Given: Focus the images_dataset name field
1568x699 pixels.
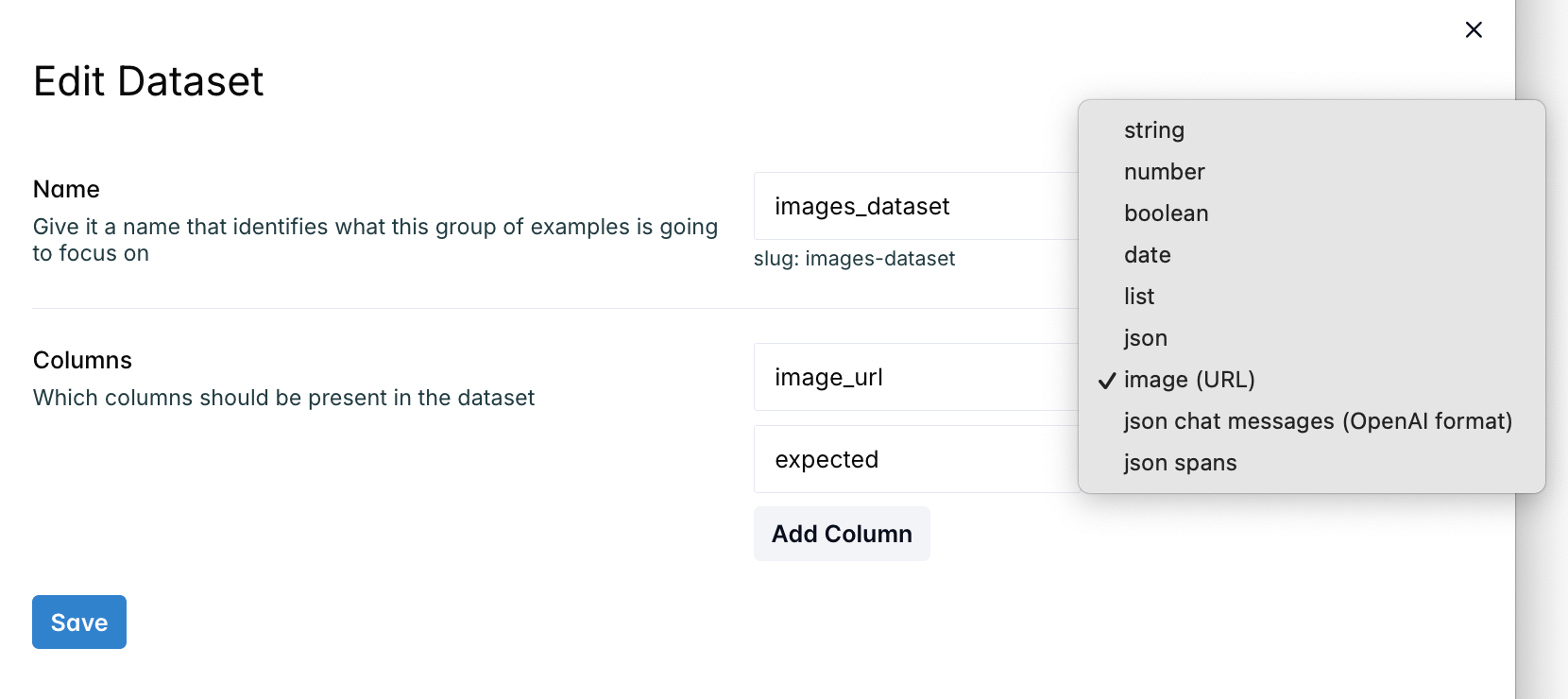Looking at the screenshot, I should pyautogui.click(x=916, y=206).
